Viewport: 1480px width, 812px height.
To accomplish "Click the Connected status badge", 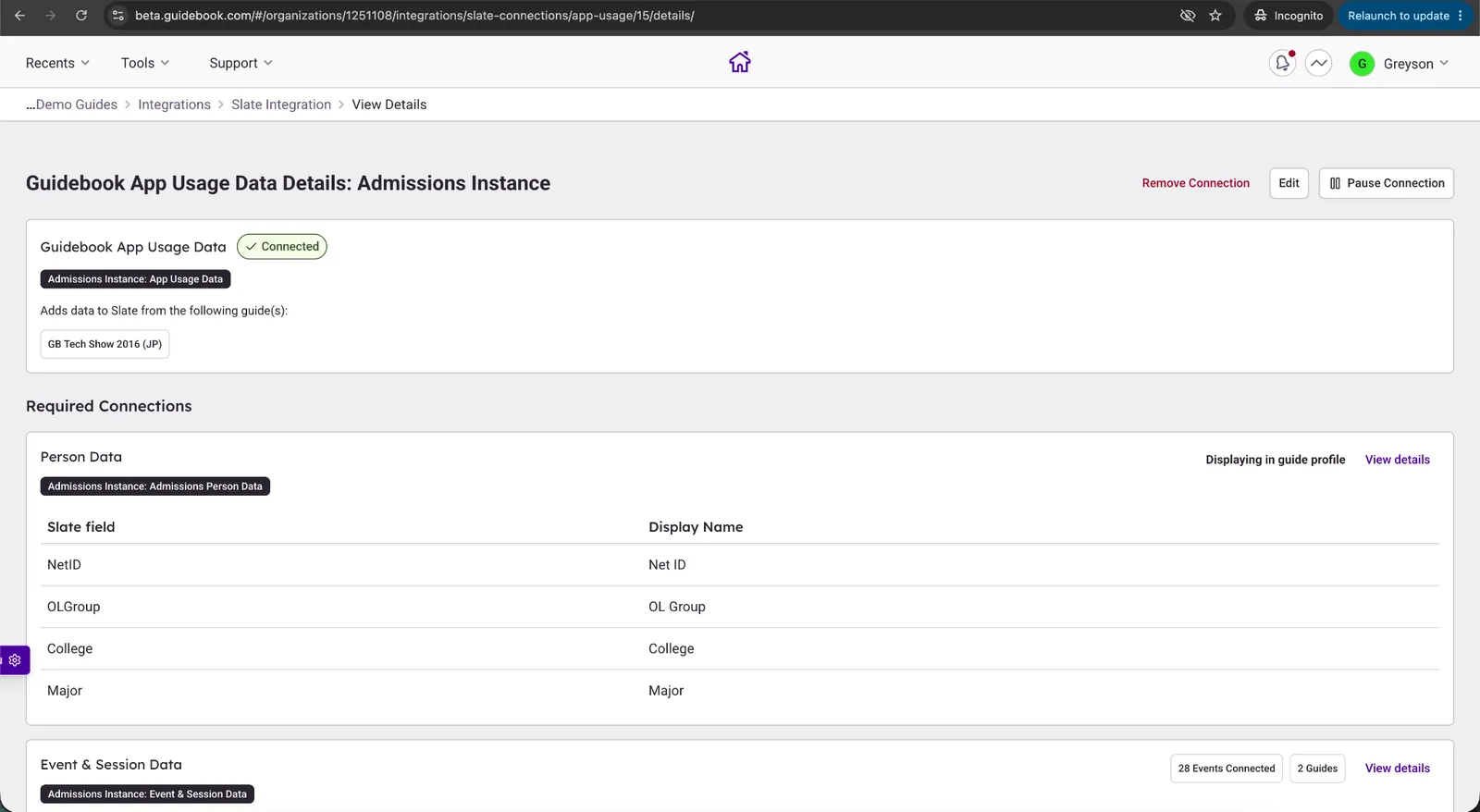I will coord(282,247).
